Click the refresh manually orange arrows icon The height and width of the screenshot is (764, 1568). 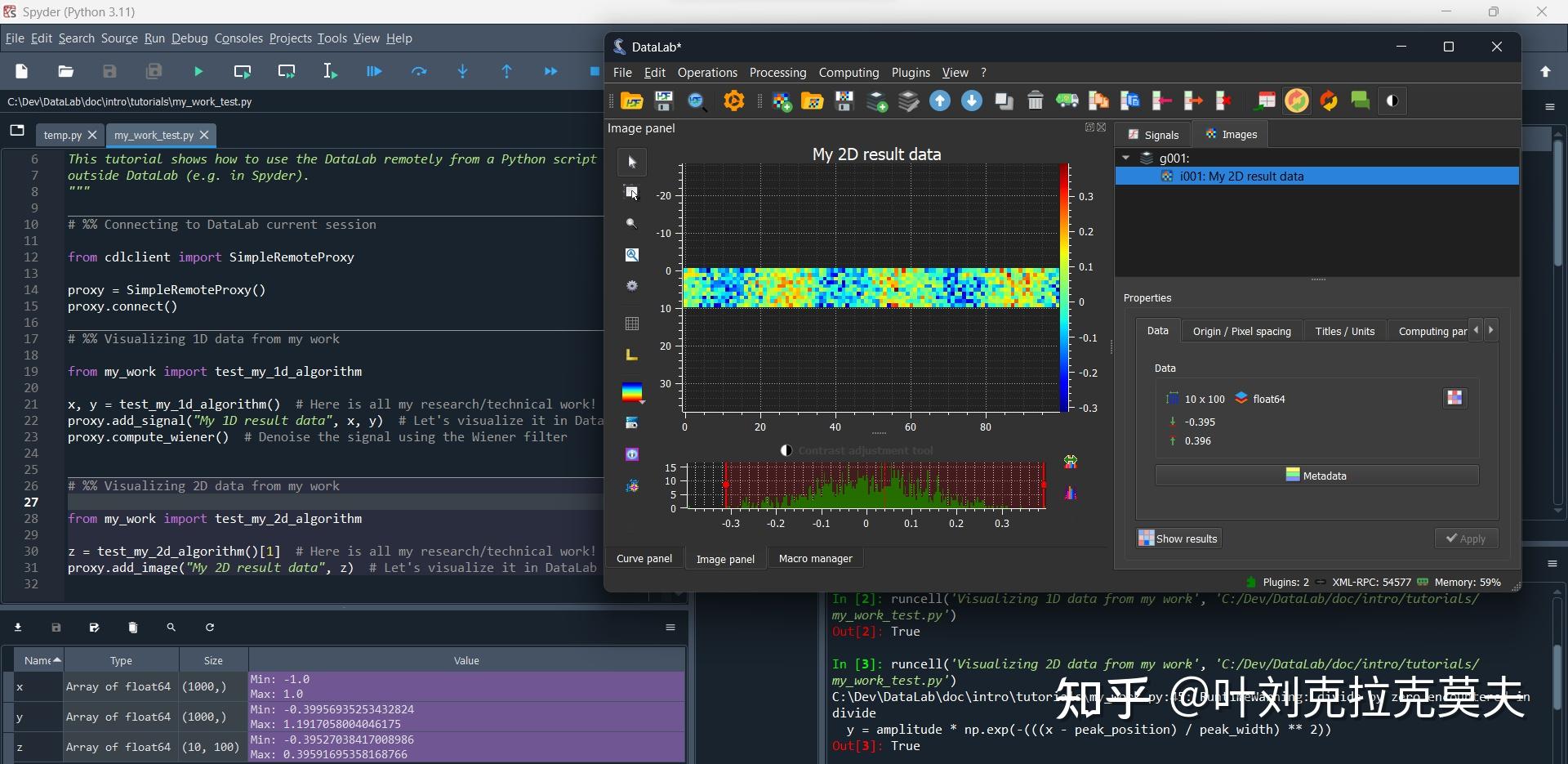(x=1329, y=101)
